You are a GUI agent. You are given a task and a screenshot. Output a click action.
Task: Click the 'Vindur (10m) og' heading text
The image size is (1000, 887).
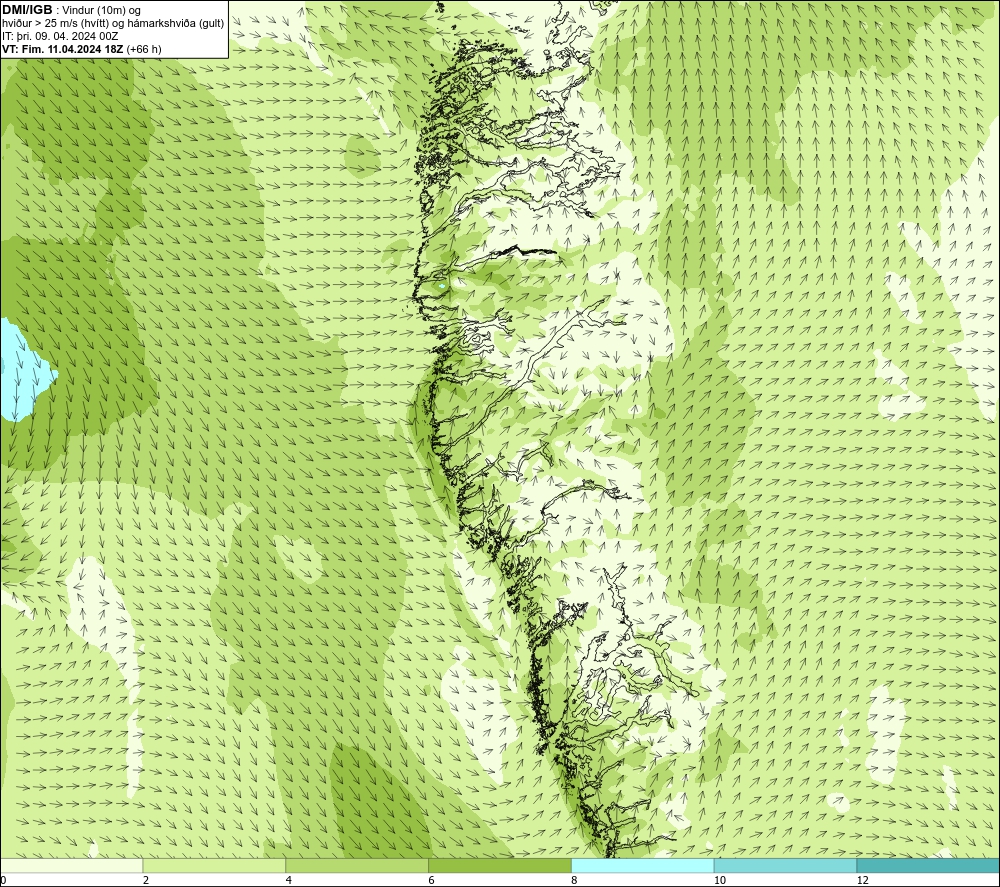click(x=101, y=11)
